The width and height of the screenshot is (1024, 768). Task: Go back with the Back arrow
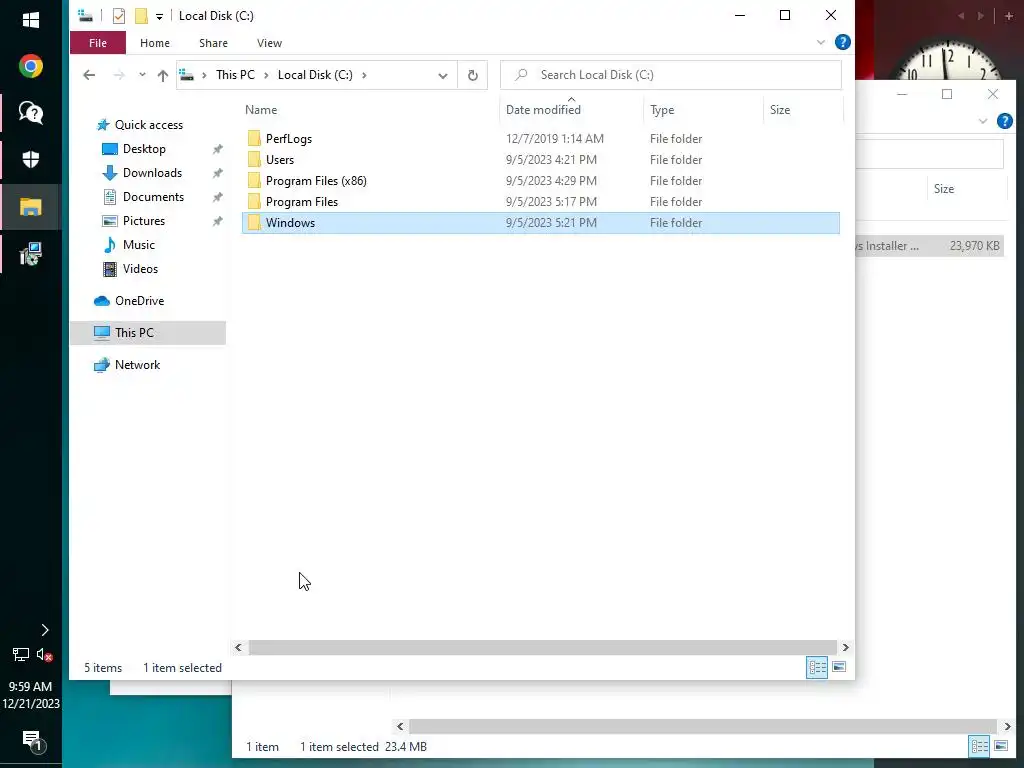click(x=89, y=75)
